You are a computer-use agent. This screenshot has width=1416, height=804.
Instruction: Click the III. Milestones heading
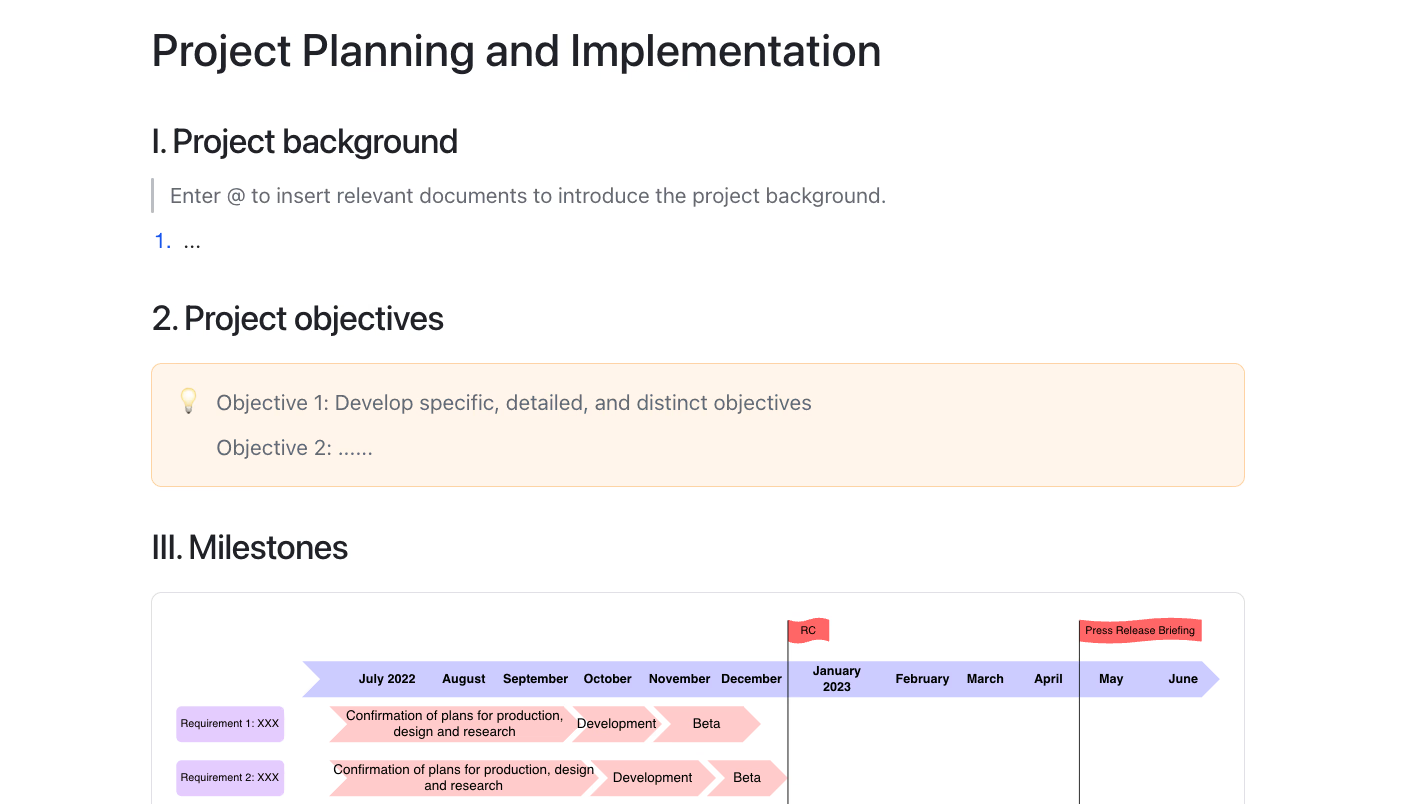pyautogui.click(x=249, y=548)
